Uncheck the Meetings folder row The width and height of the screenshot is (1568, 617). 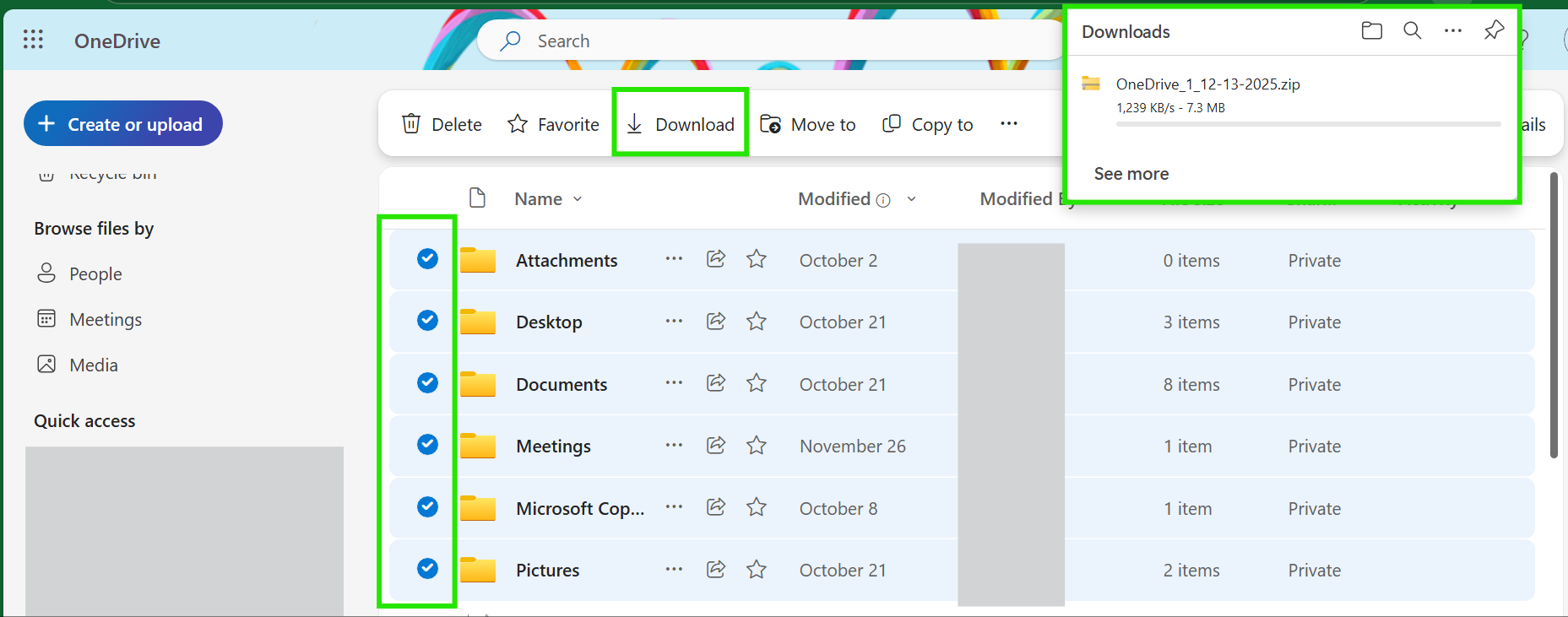pos(428,445)
